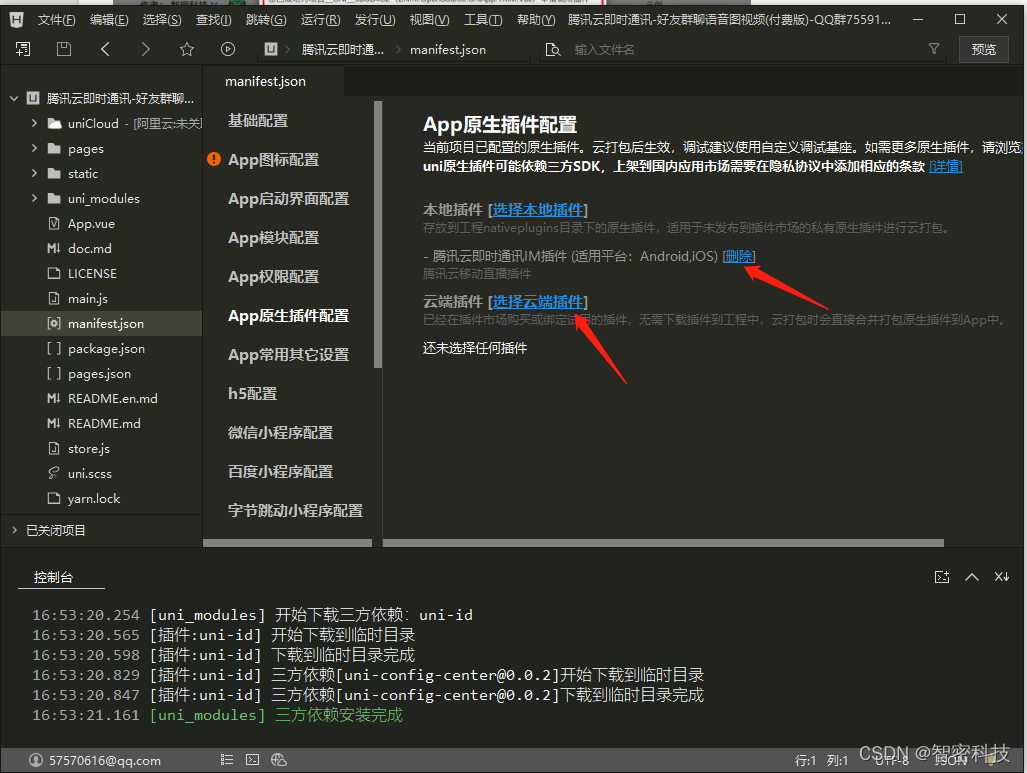
Task: Switch to the 控制台 tab
Action: pyautogui.click(x=53, y=577)
